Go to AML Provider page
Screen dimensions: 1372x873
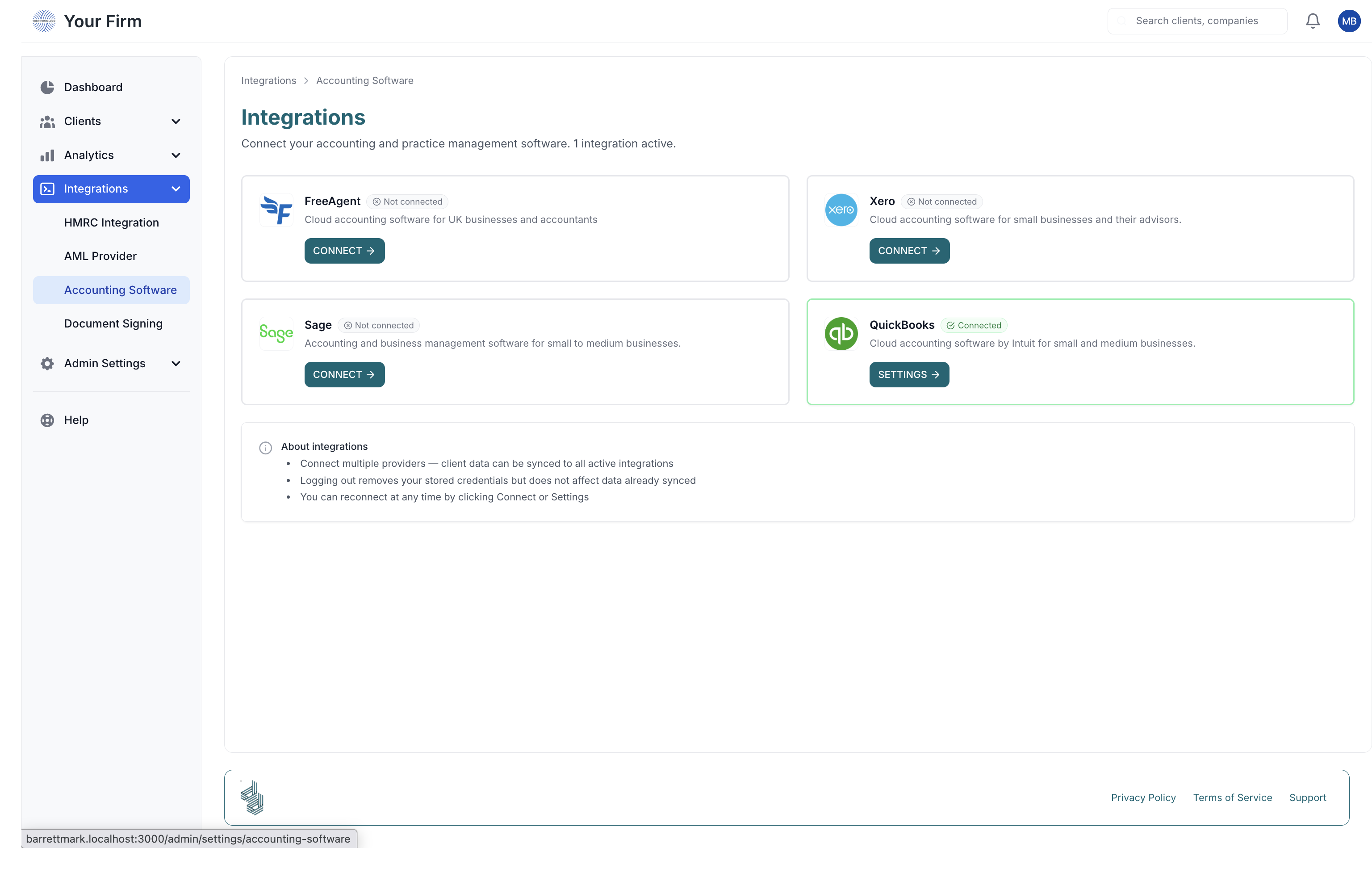pyautogui.click(x=100, y=256)
